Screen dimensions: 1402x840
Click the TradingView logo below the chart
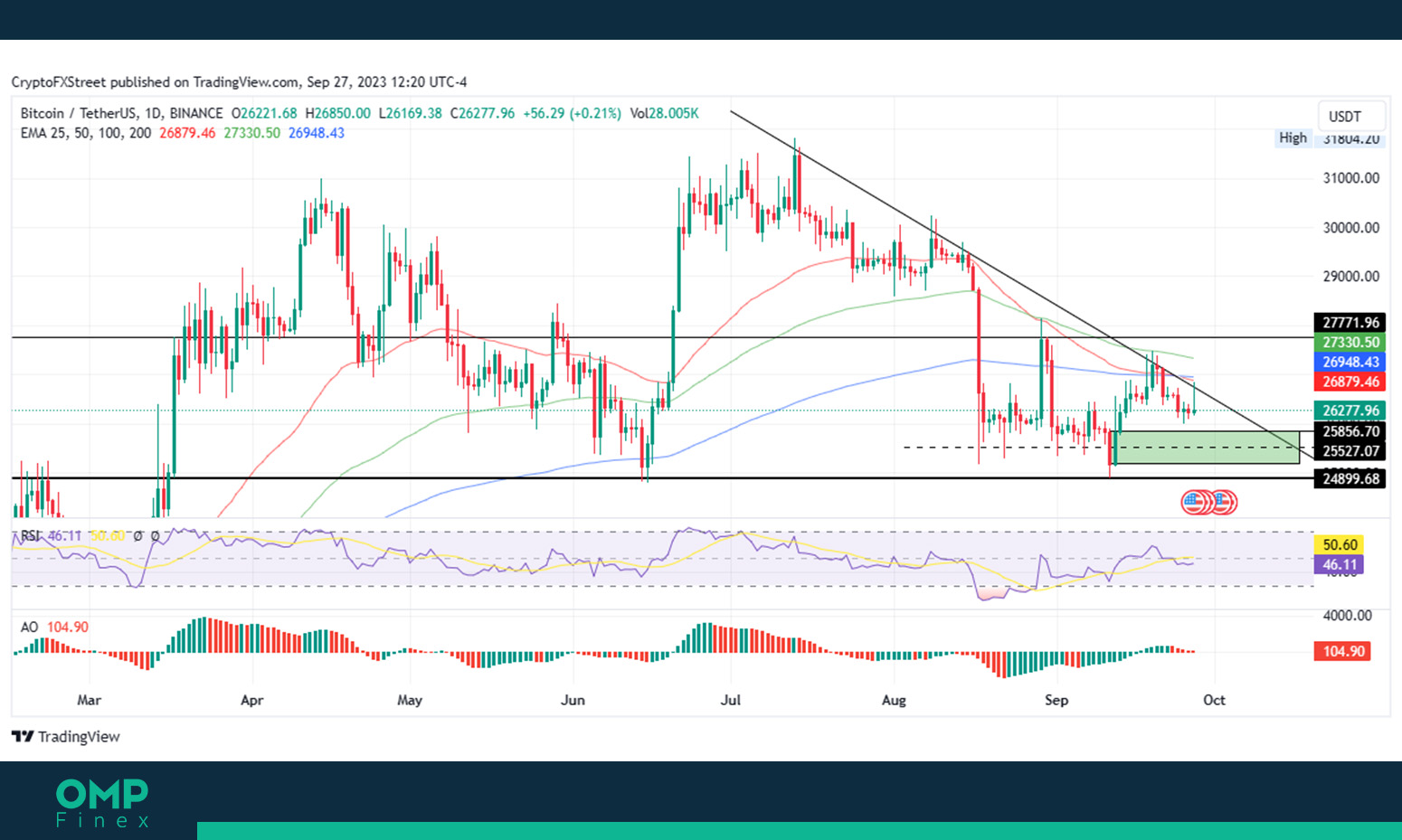click(x=65, y=737)
